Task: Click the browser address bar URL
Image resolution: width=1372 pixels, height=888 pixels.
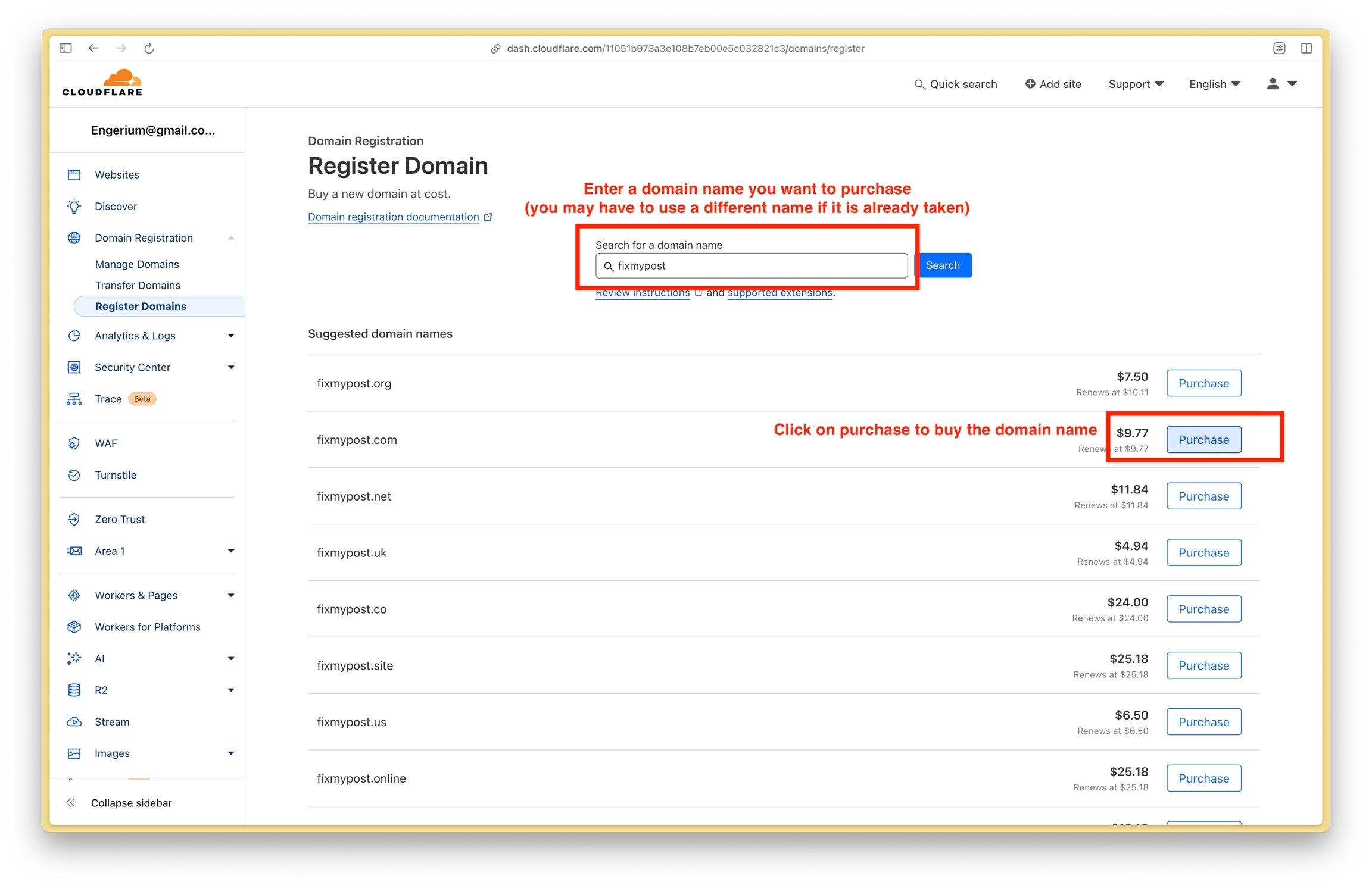Action: [x=685, y=48]
